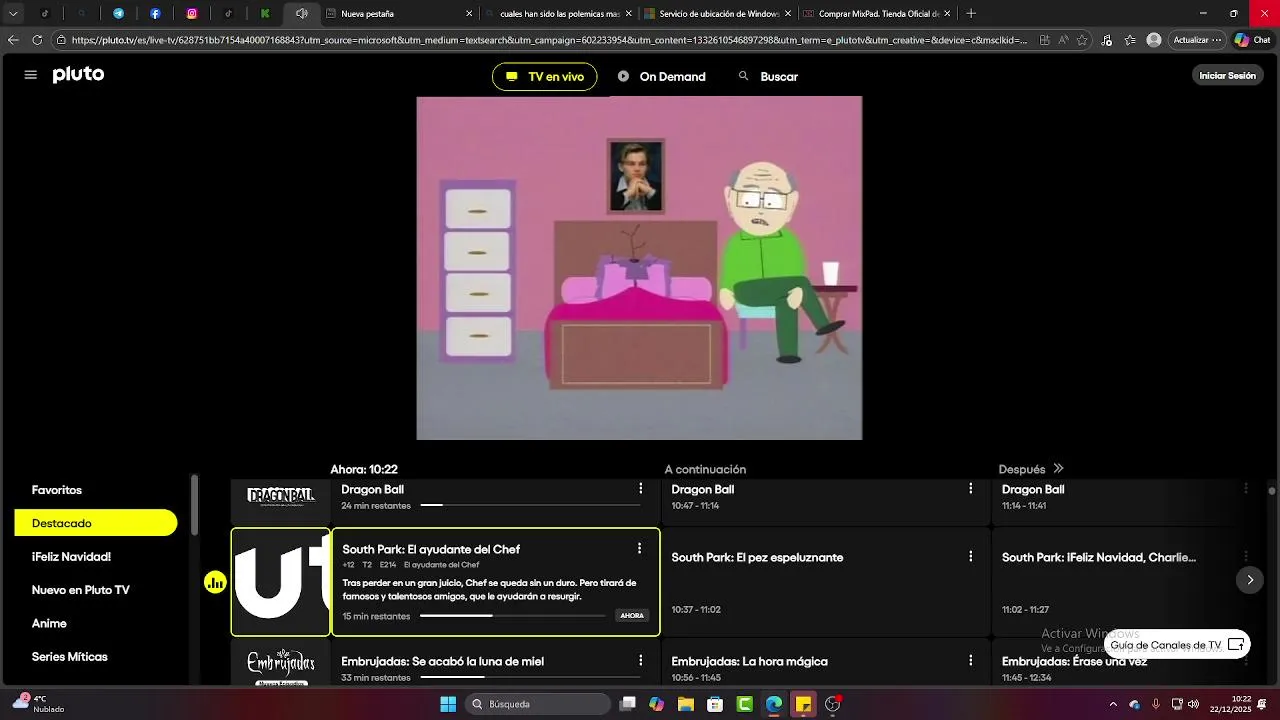Open options for Embrujadas: La hora mágica
Viewport: 1280px width, 720px height.
pos(970,661)
